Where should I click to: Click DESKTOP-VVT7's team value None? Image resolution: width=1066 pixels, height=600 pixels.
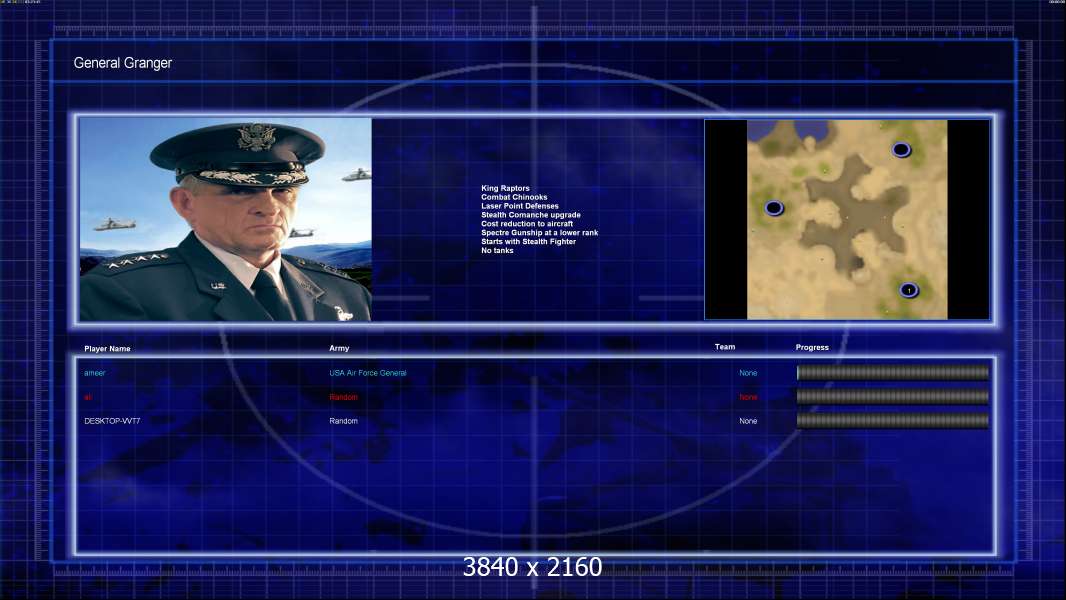748,421
